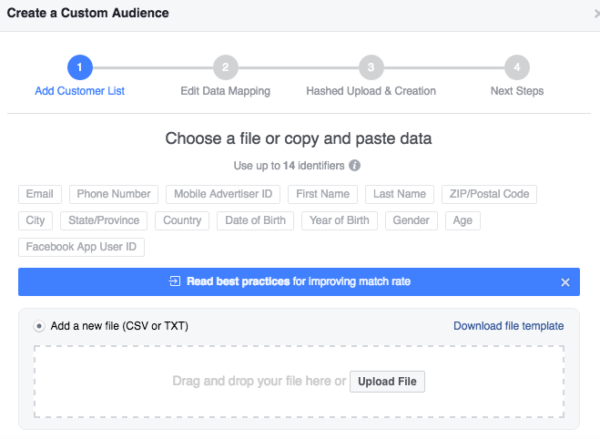
Task: Select step 1 circle Add Customer List
Action: click(x=80, y=67)
